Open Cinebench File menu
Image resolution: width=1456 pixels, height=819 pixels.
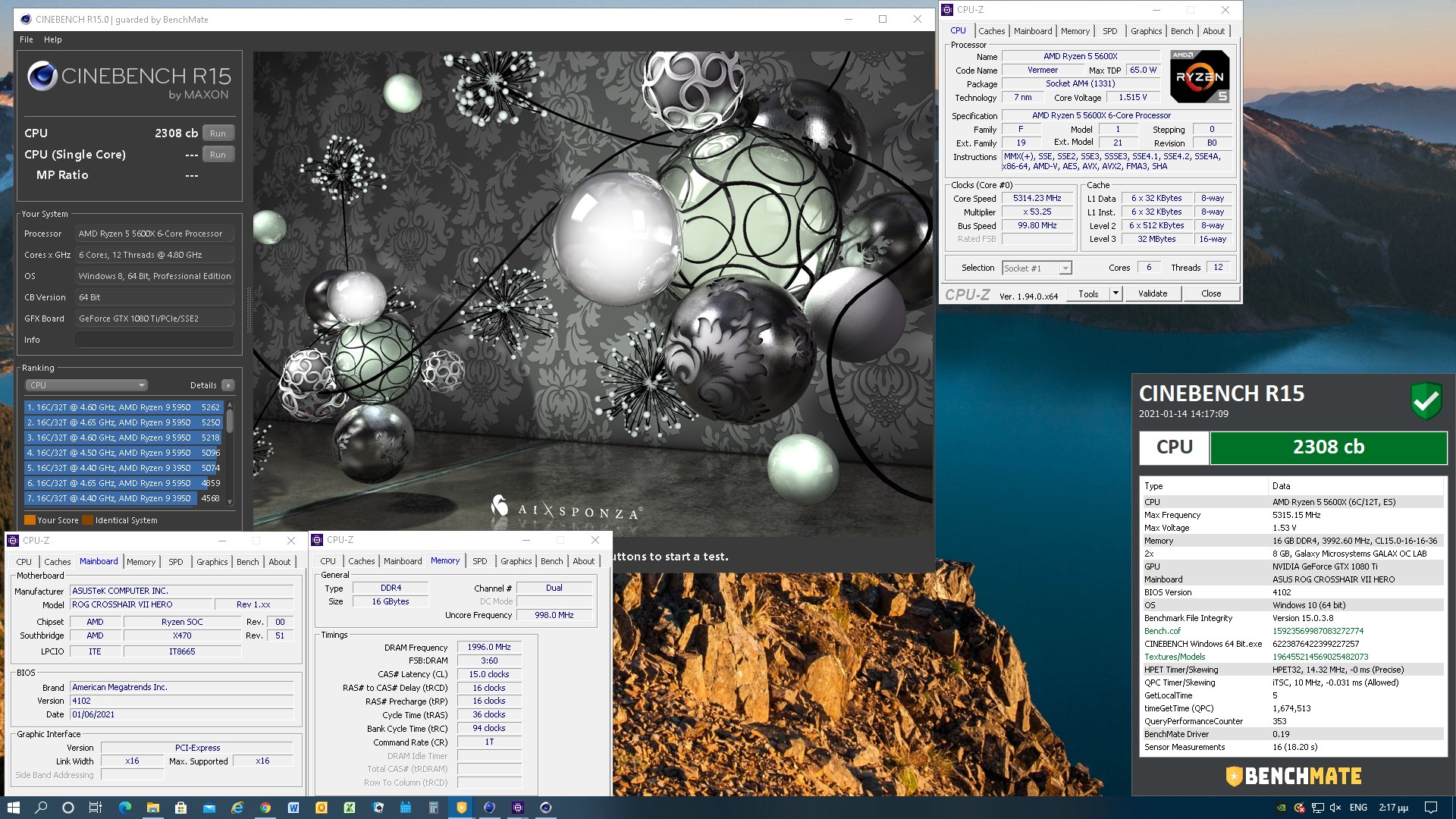[27, 39]
